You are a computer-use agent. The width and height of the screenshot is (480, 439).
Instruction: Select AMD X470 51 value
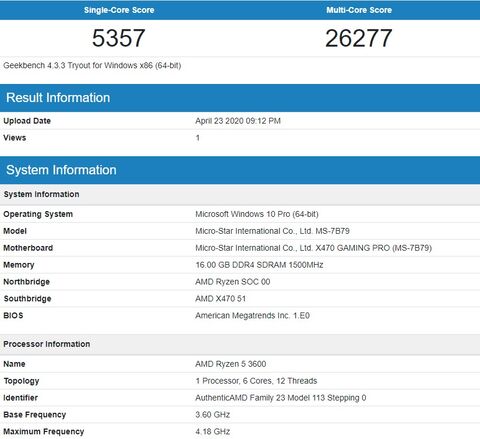221,299
